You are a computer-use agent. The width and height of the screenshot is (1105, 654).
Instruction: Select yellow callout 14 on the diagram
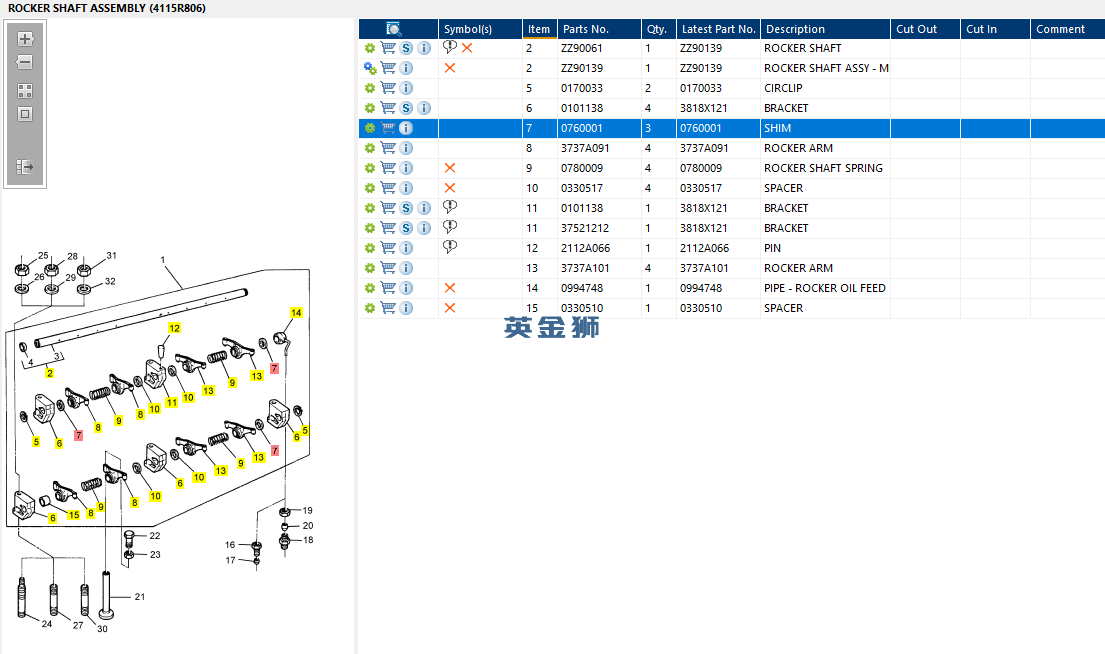tap(296, 313)
